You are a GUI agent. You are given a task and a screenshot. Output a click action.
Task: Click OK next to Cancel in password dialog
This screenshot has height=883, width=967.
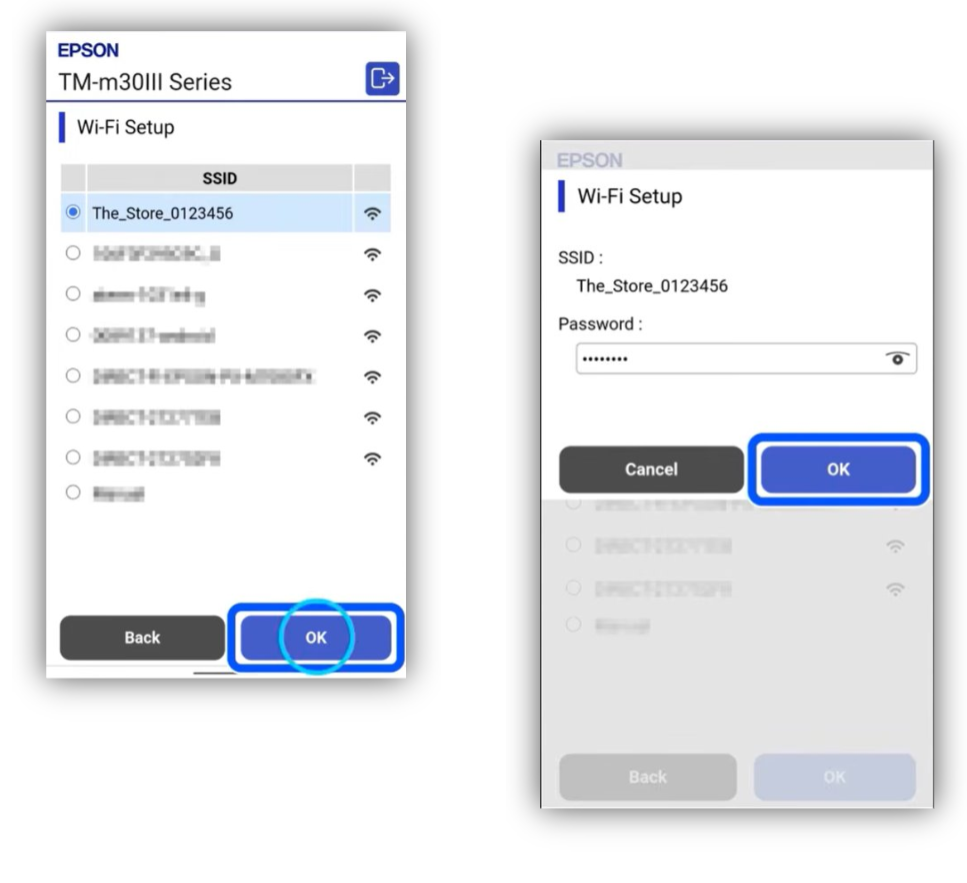838,469
